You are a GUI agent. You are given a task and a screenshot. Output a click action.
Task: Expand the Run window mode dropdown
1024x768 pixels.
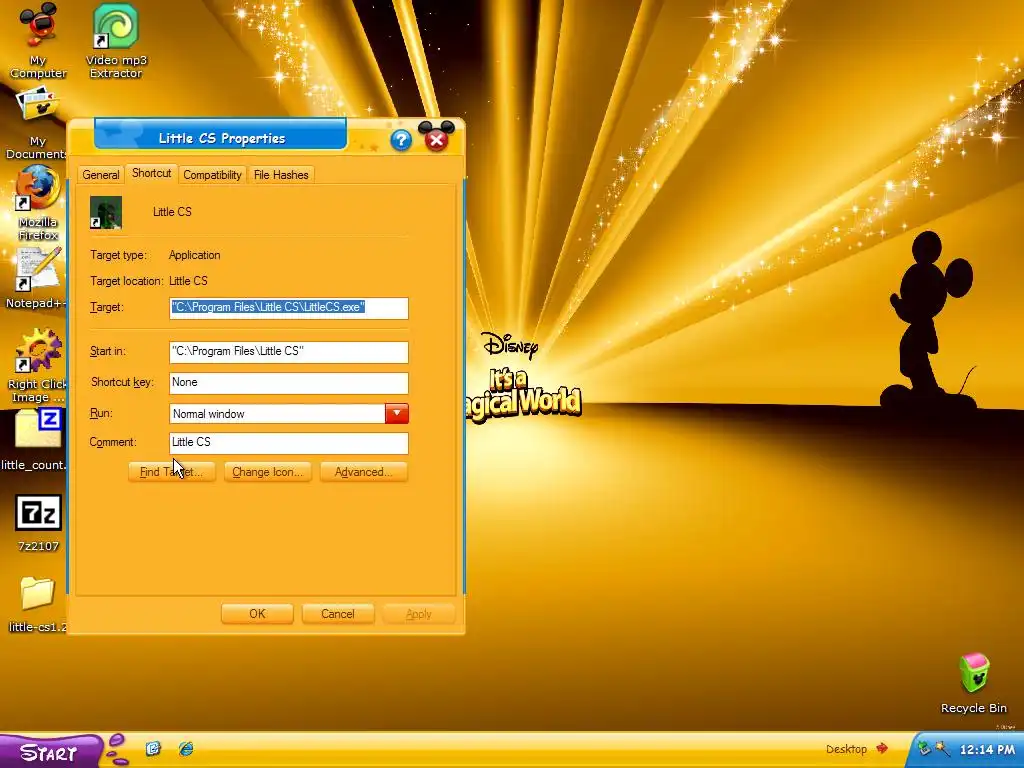[396, 413]
